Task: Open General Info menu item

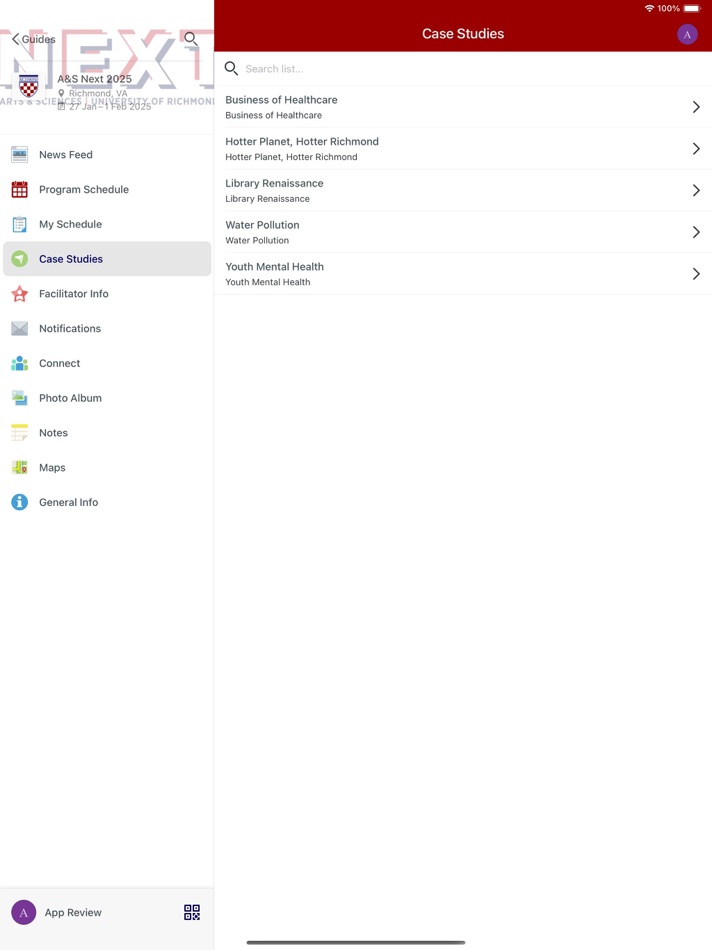Action: pos(107,502)
